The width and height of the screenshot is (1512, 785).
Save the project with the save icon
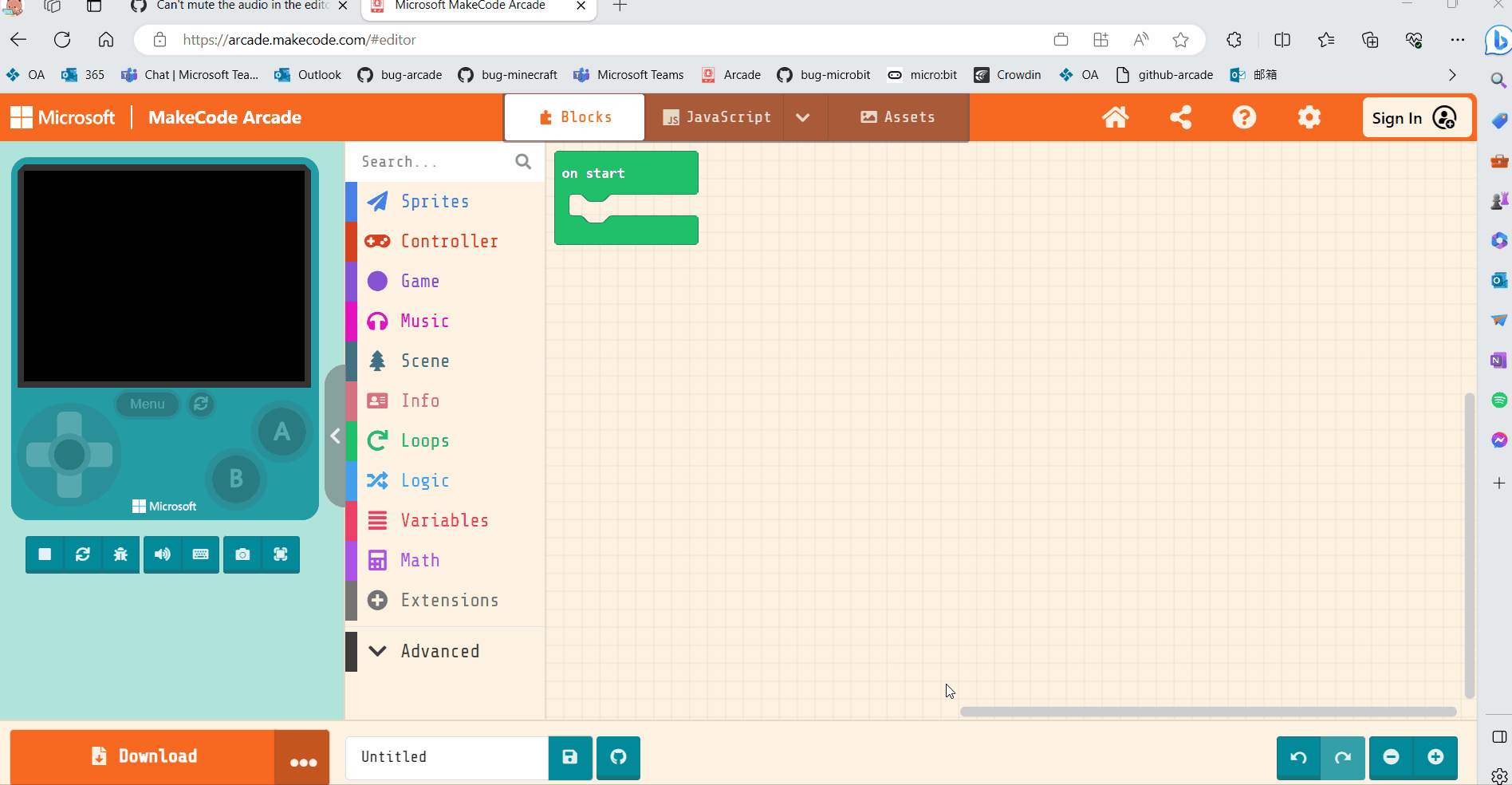[x=569, y=758]
